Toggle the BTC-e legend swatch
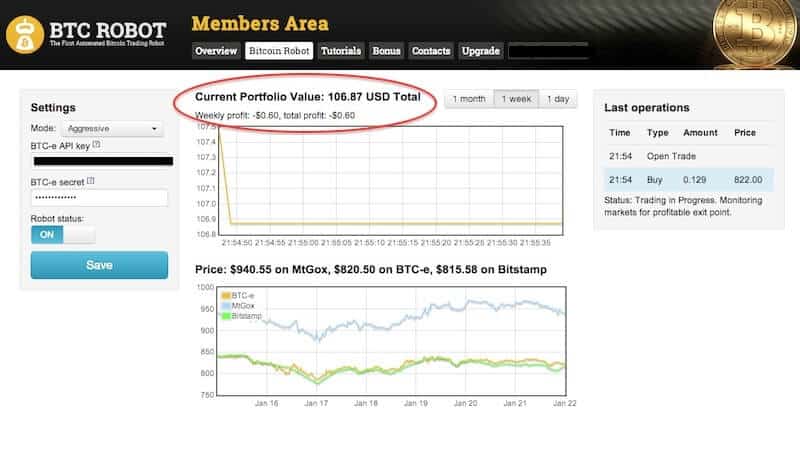Screen dimensions: 800x464 pos(226,296)
